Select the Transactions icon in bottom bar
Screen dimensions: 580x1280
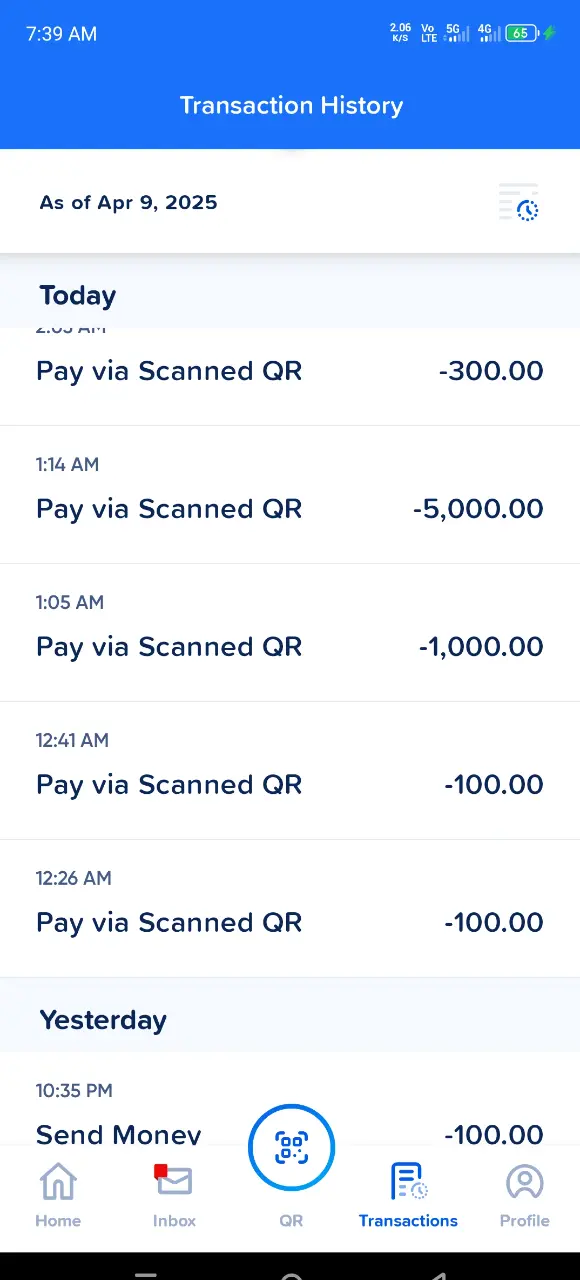(408, 1181)
